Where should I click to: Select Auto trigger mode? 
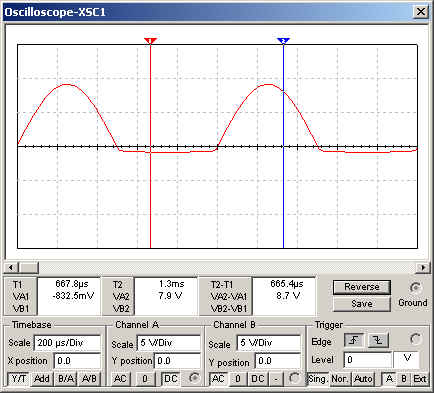click(x=363, y=379)
